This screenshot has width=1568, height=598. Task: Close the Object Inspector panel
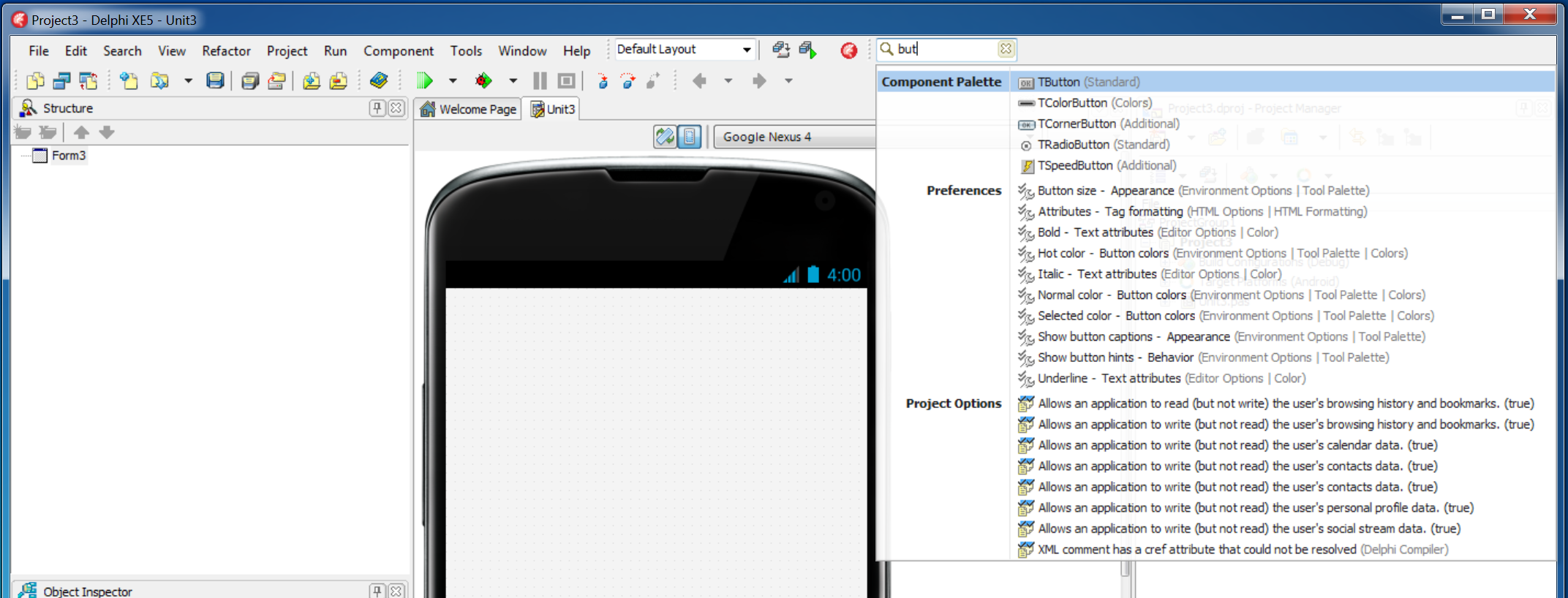[396, 591]
